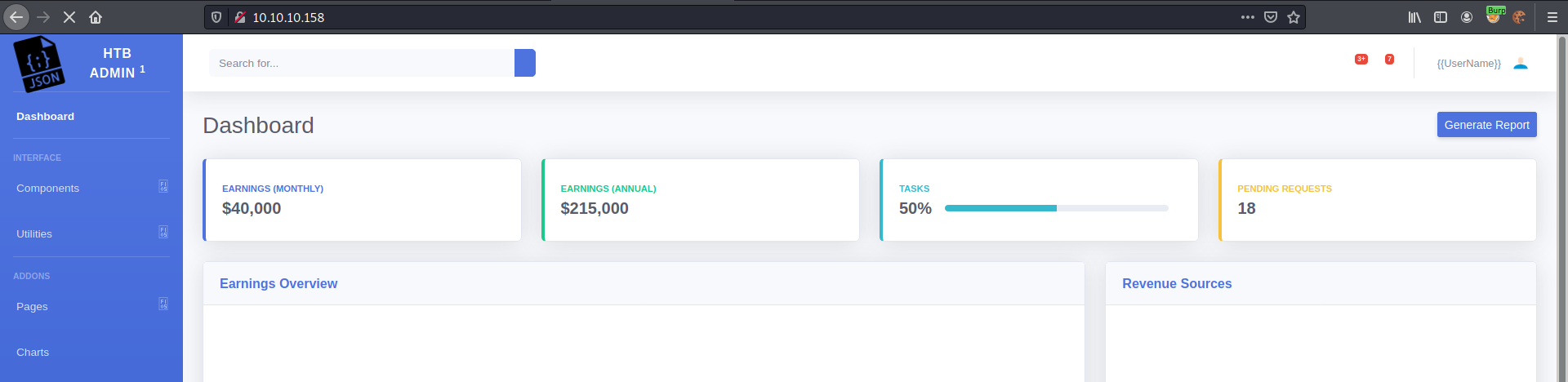Go to the browser home page icon
The width and height of the screenshot is (1568, 382).
point(96,17)
